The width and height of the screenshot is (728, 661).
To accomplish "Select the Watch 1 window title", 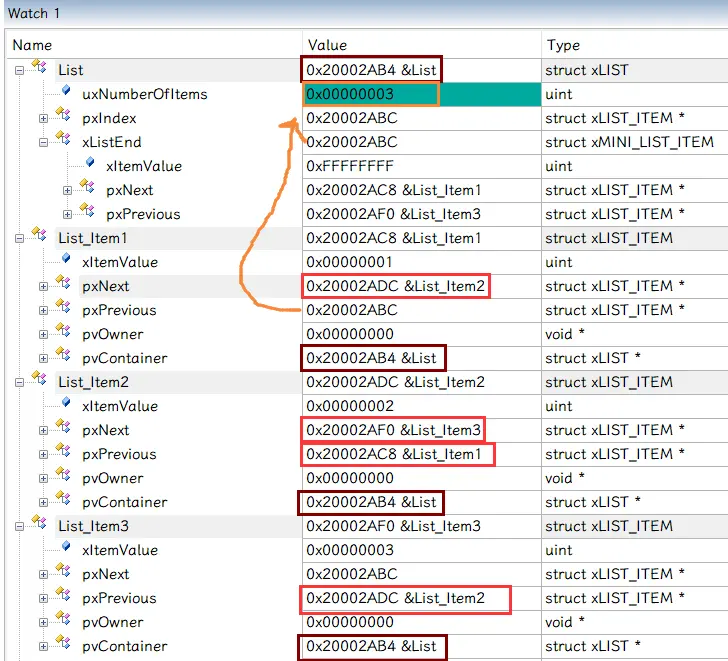I will (x=34, y=13).
